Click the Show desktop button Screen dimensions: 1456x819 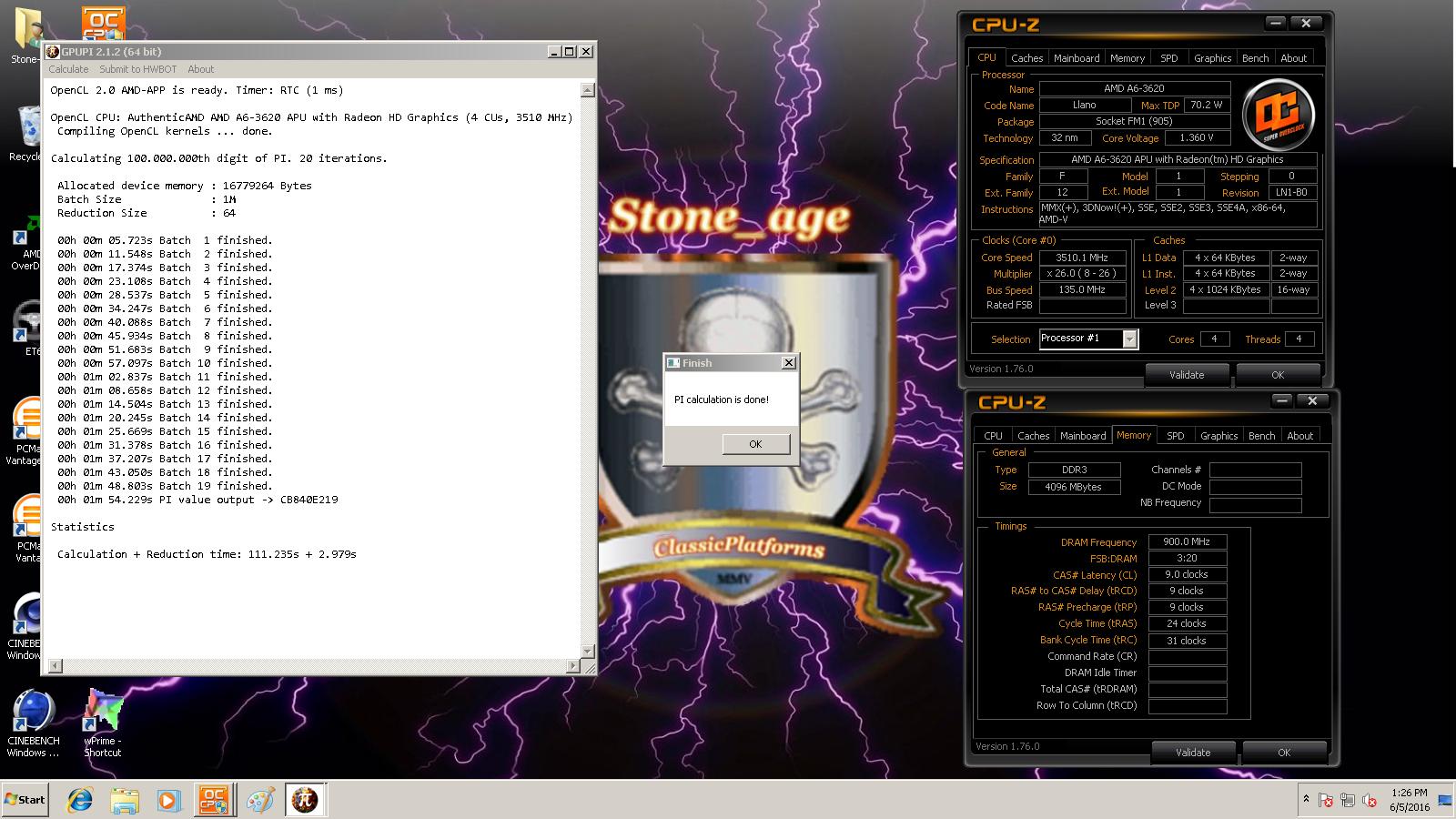(x=1445, y=800)
